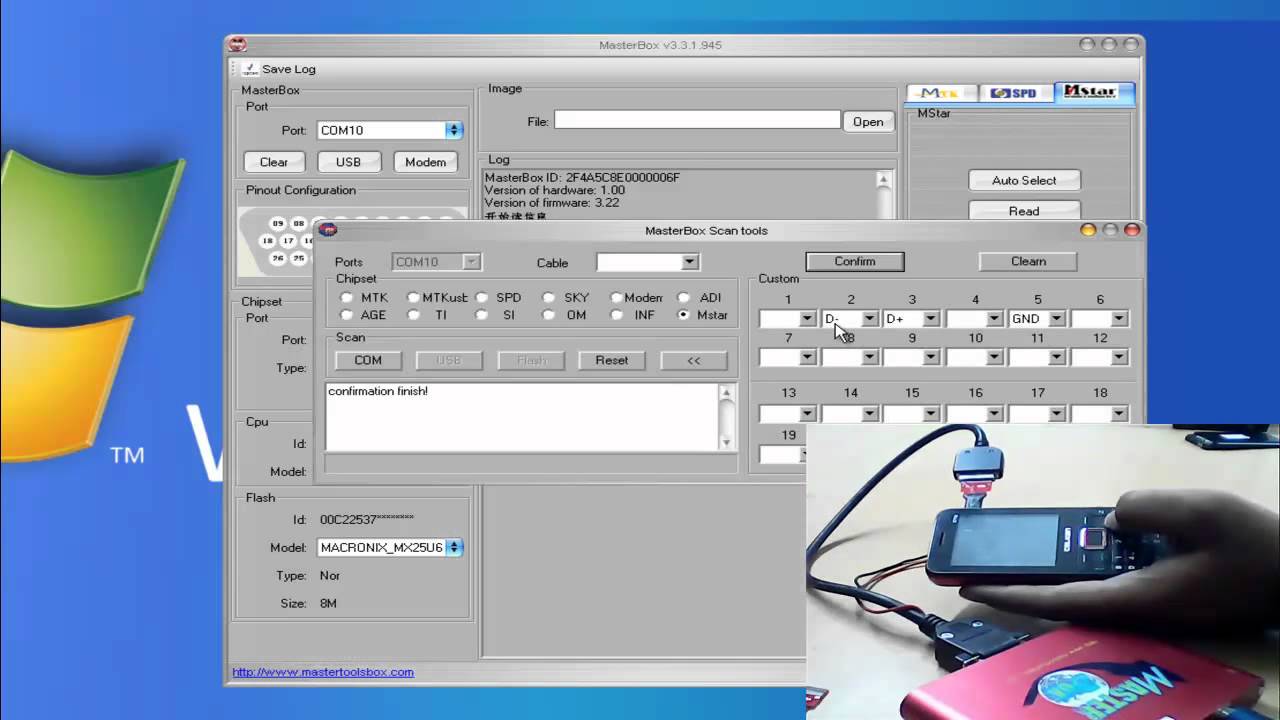
Task: Open custom pin 3 dropdown showing D+
Action: (931, 319)
